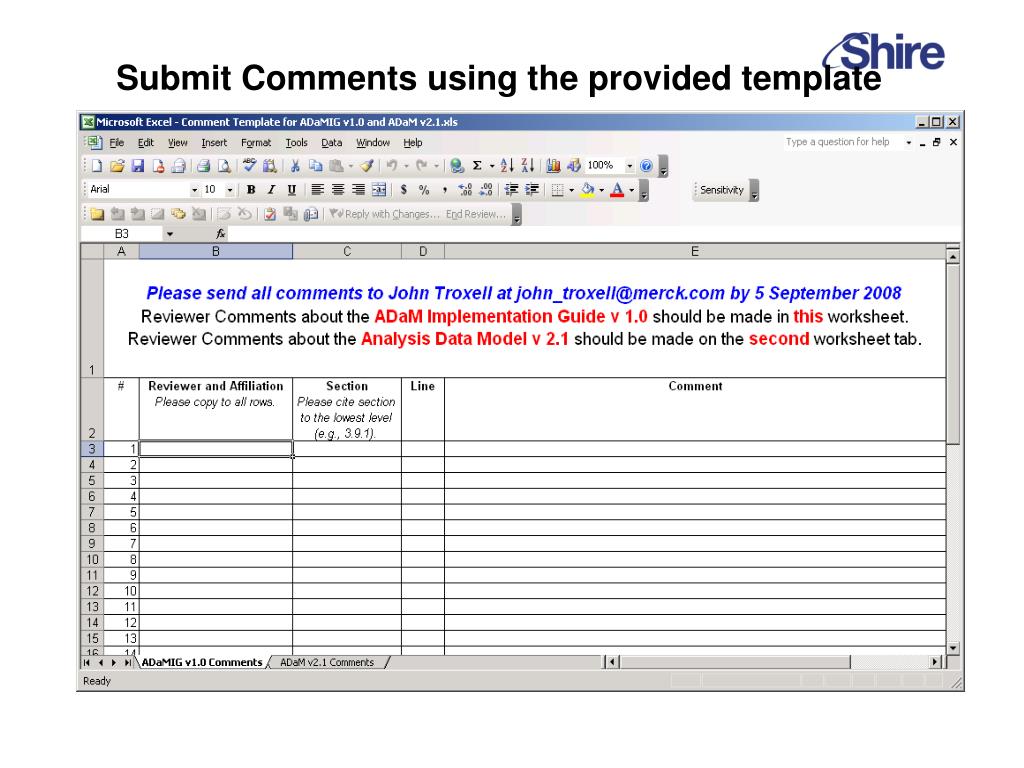The height and width of the screenshot is (768, 1024).
Task: Click the Open file folder icon
Action: point(117,166)
